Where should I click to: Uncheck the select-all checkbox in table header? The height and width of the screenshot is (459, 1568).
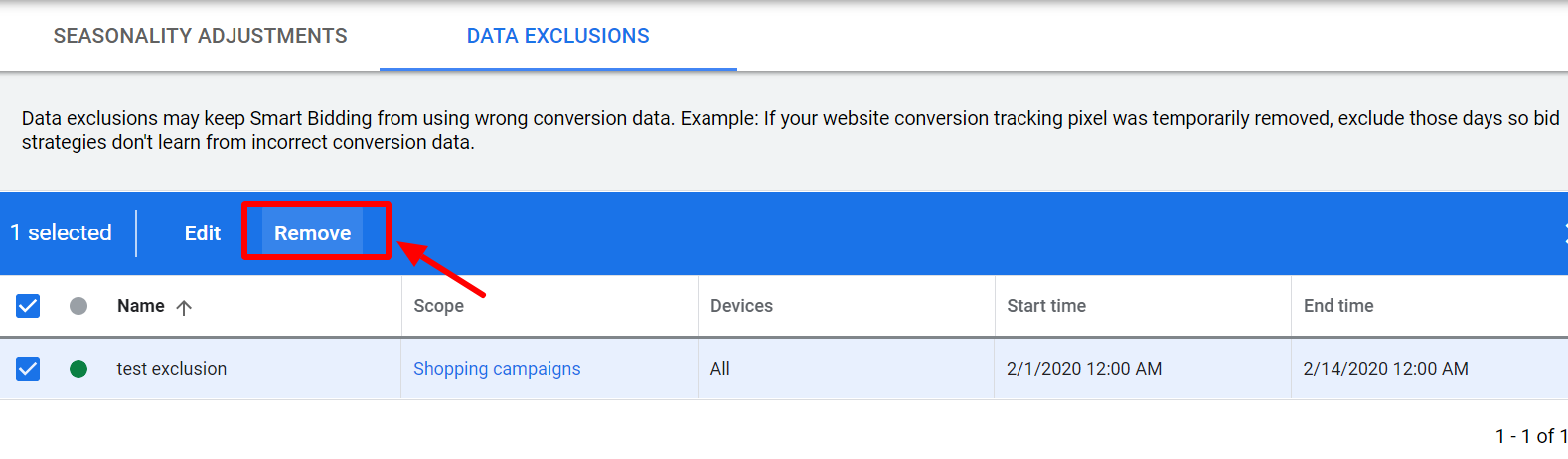click(x=28, y=306)
